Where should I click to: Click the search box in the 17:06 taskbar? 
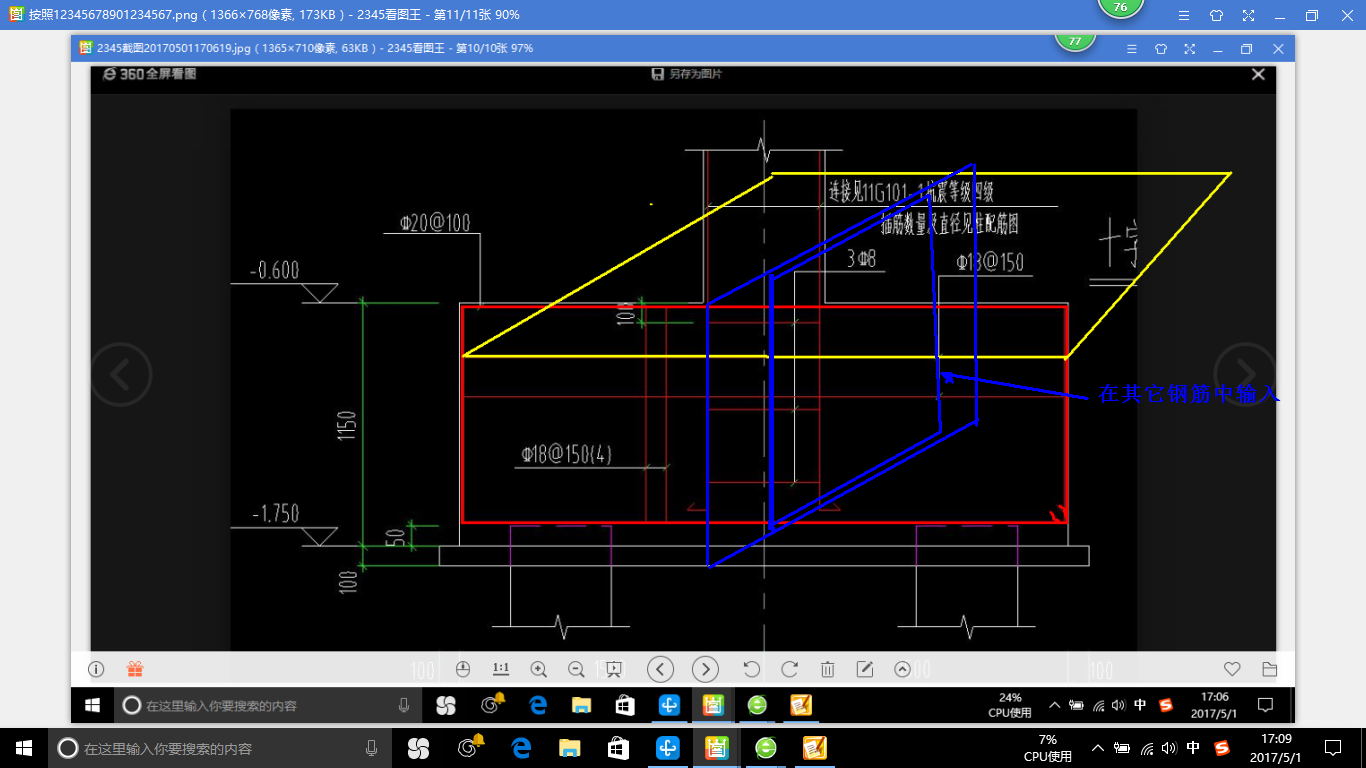[x=268, y=705]
